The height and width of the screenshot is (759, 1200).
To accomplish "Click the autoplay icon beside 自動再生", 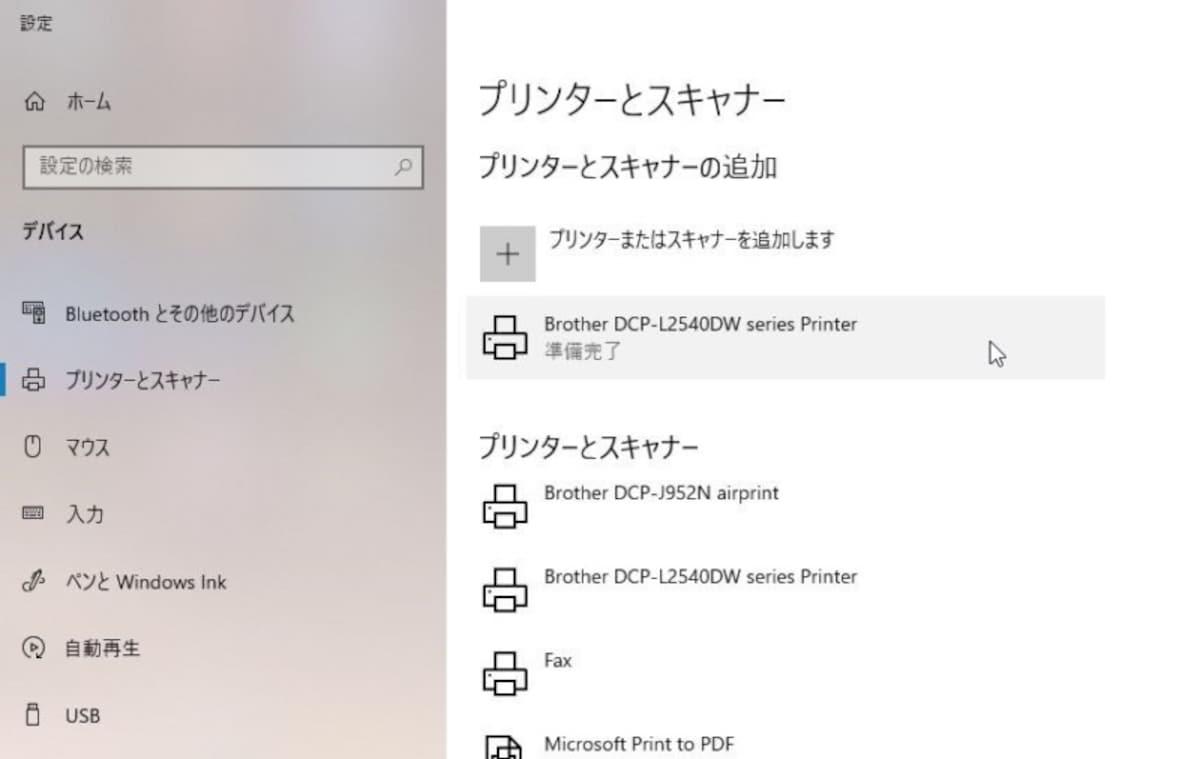I will coord(33,648).
